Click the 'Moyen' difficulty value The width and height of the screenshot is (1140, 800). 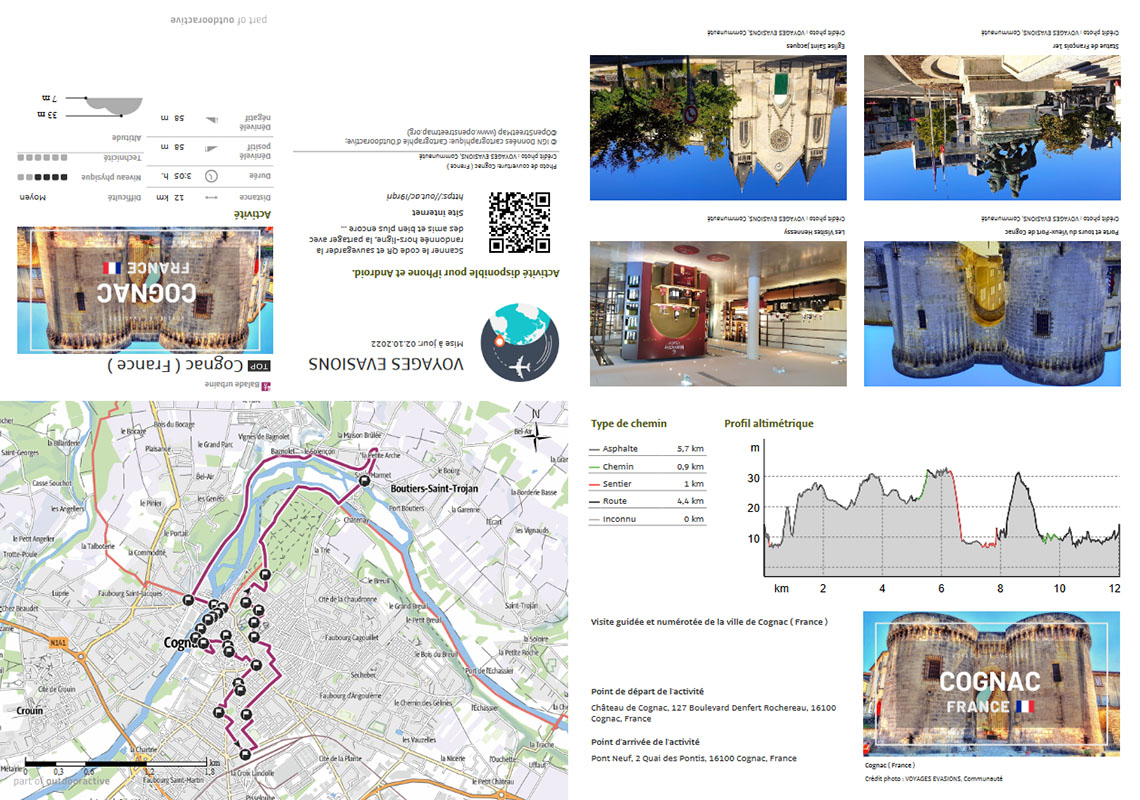32,197
